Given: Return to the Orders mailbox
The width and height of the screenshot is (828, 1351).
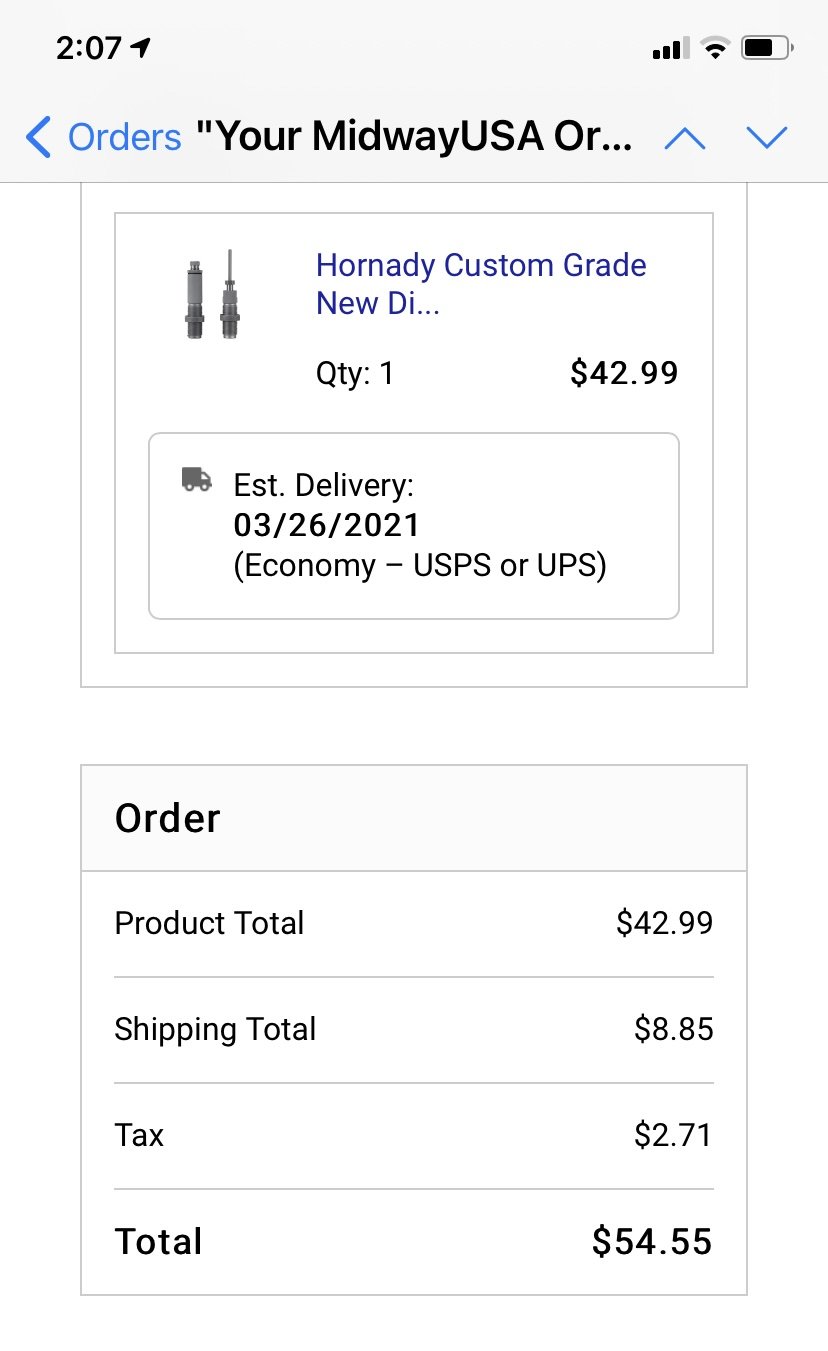Looking at the screenshot, I should [124, 137].
